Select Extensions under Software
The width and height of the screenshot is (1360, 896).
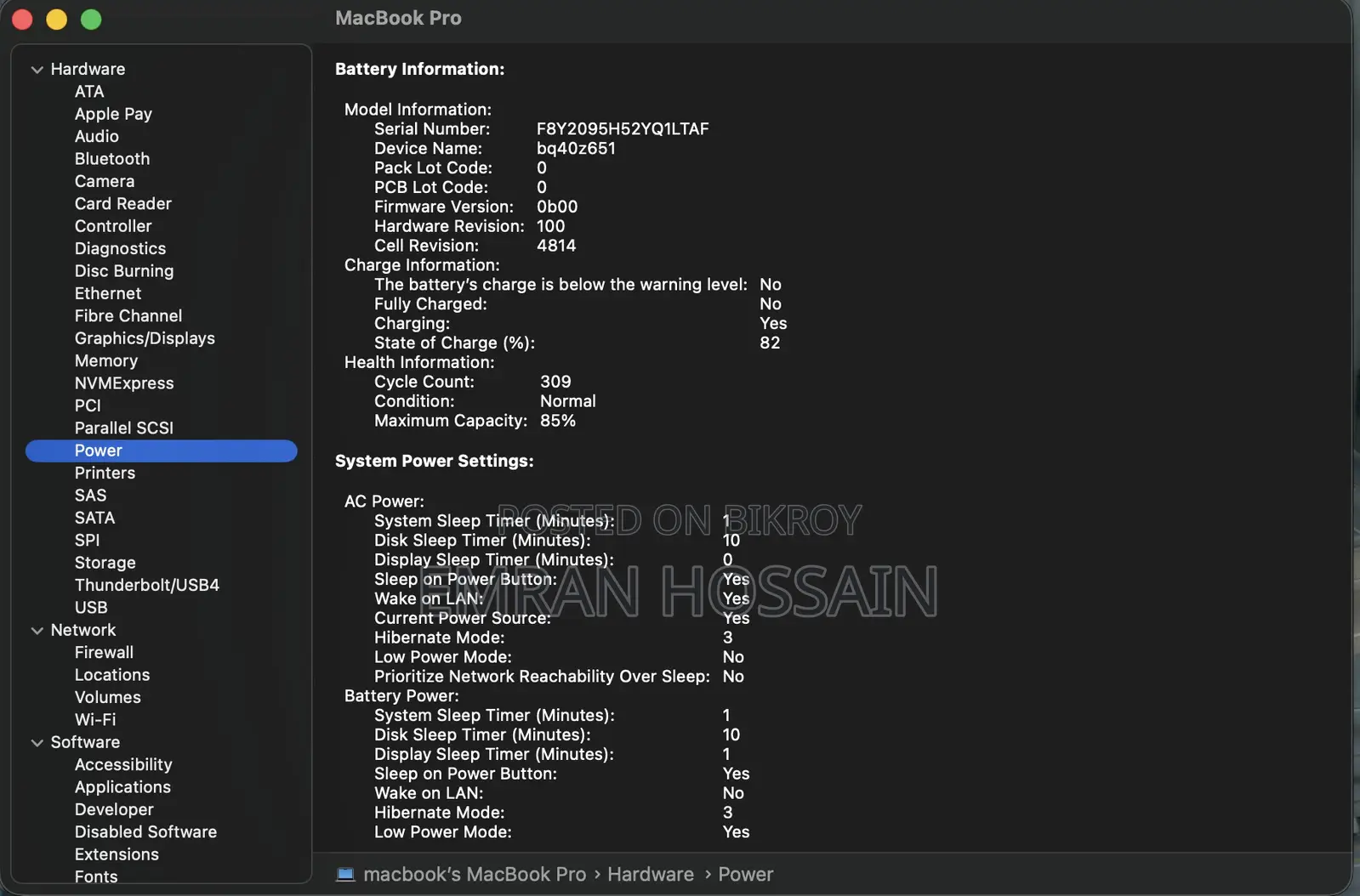click(x=117, y=854)
